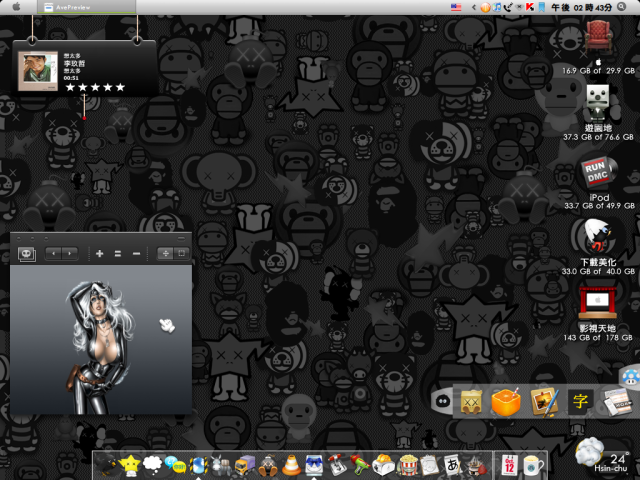Zoom in with the plus button
Image resolution: width=640 pixels, height=480 pixels.
coord(99,254)
